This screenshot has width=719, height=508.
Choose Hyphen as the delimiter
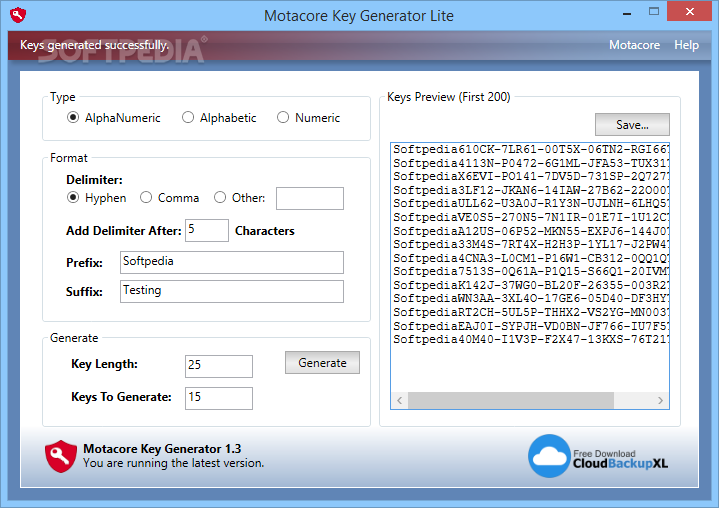[x=96, y=198]
